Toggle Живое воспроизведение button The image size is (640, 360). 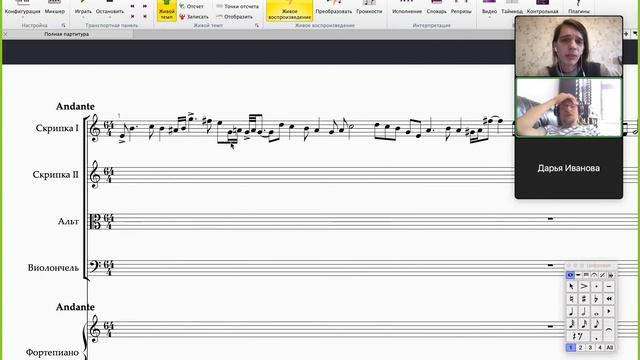[290, 11]
